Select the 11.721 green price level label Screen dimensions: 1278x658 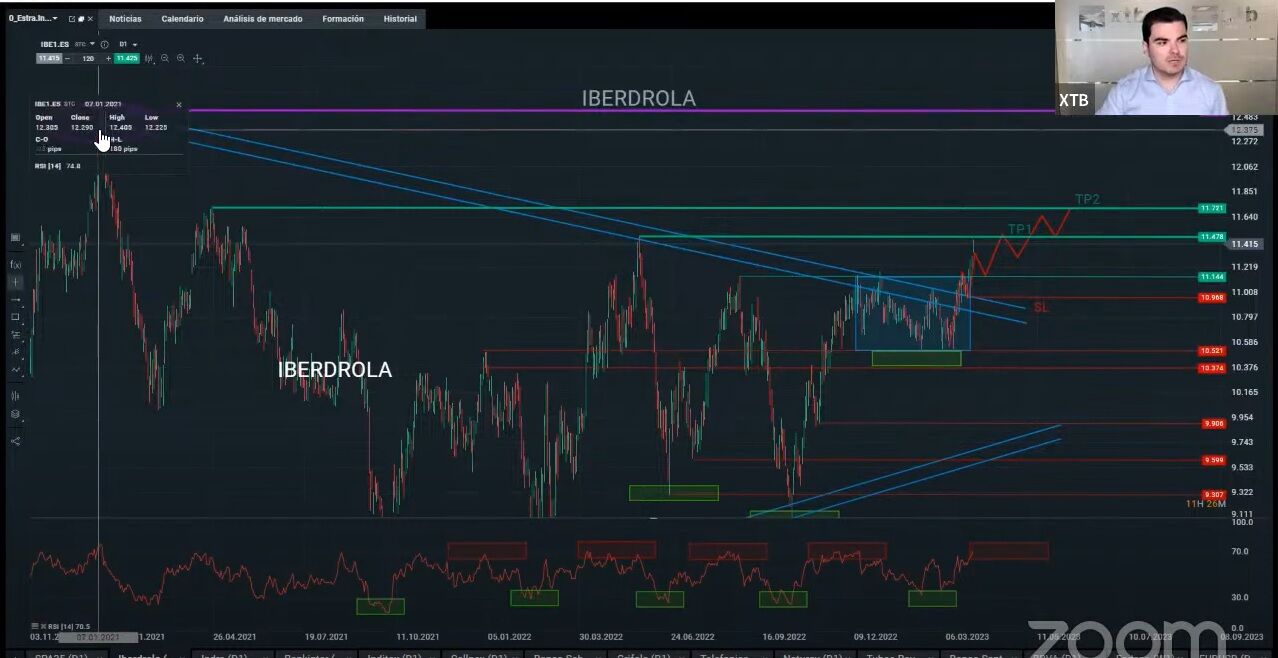click(1212, 208)
